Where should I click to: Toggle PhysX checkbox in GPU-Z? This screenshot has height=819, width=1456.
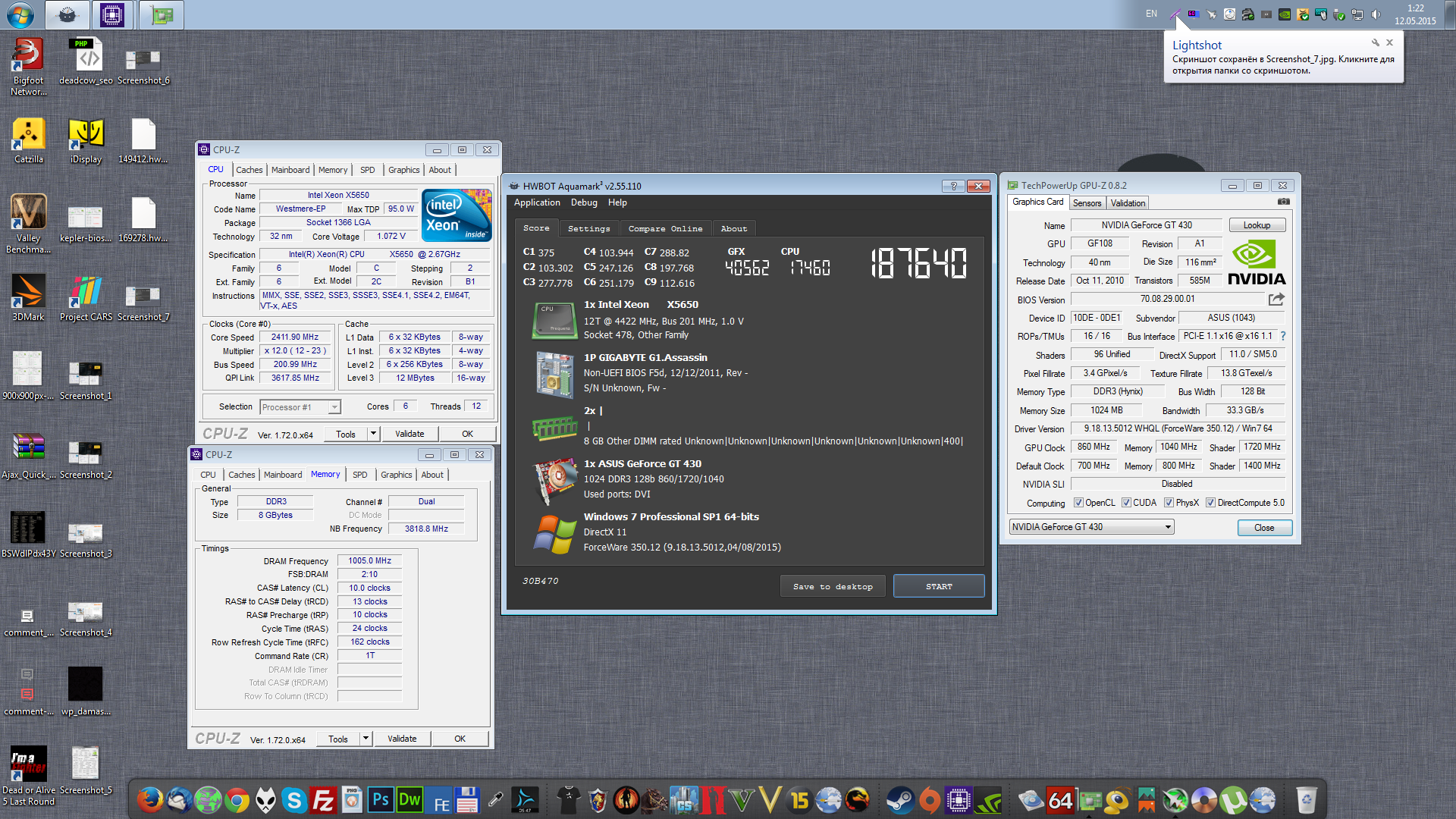(1169, 503)
